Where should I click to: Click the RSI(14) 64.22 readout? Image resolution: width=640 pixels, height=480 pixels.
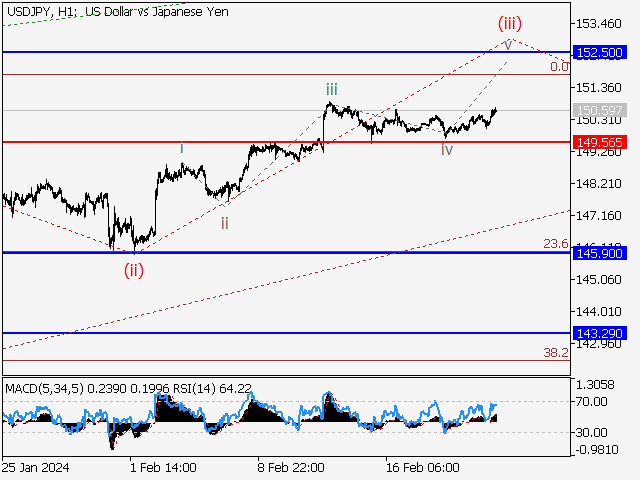click(212, 388)
